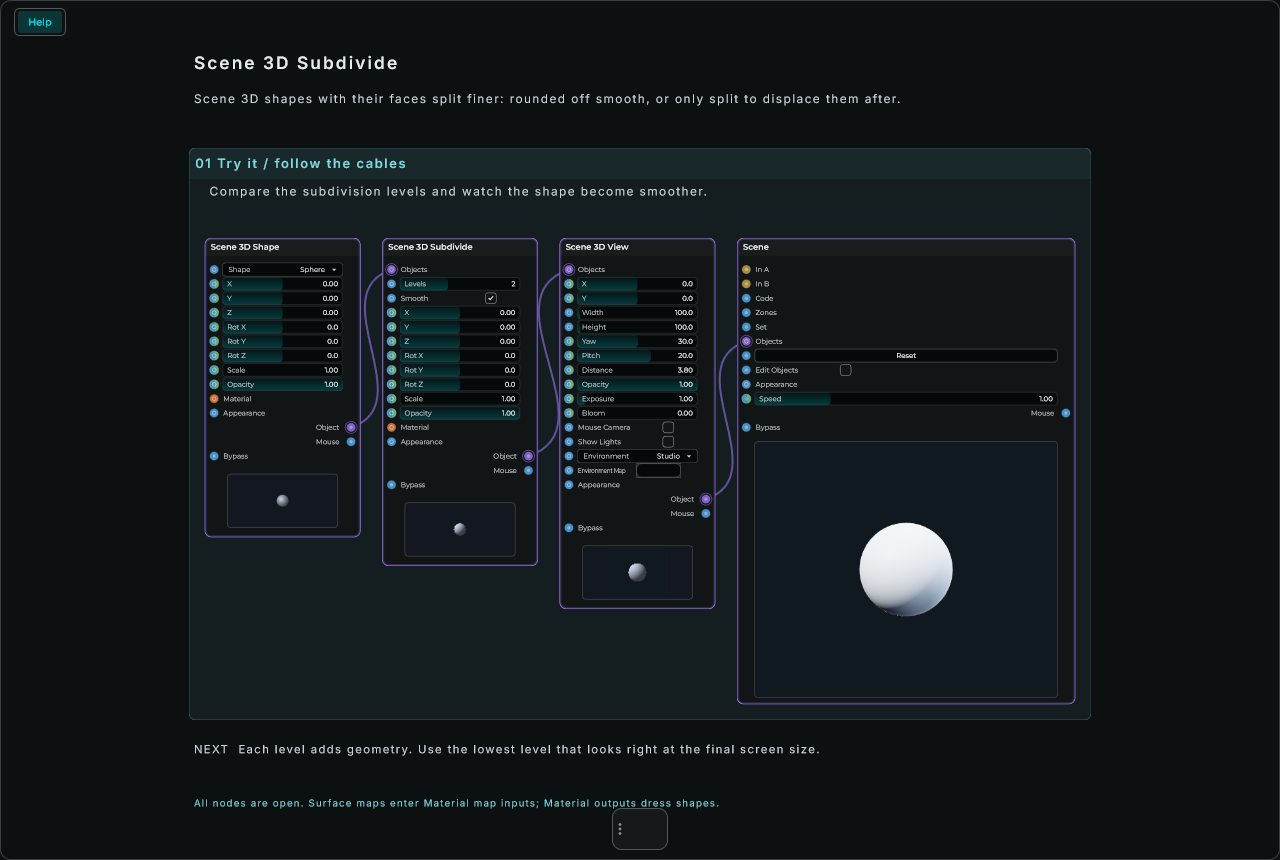
Task: Click the Objects input port on Scene node
Action: (746, 342)
